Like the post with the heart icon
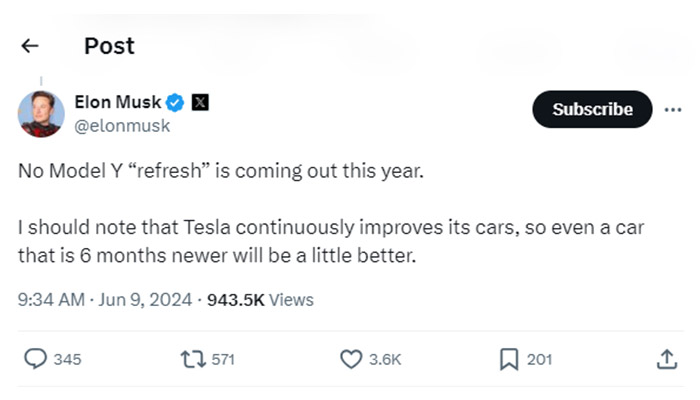Screen dimensions: 700x400 tap(351, 359)
